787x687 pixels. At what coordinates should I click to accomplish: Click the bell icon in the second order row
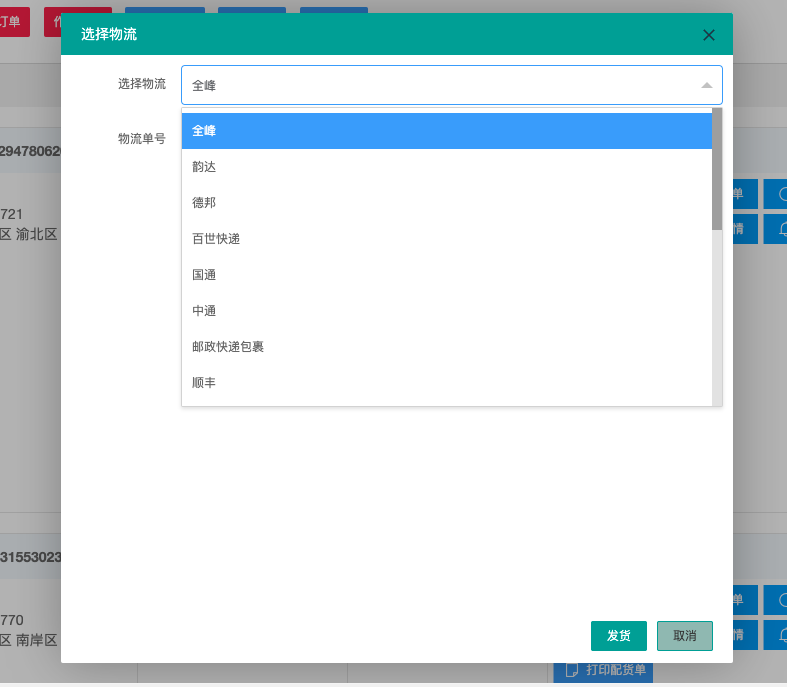(x=781, y=634)
